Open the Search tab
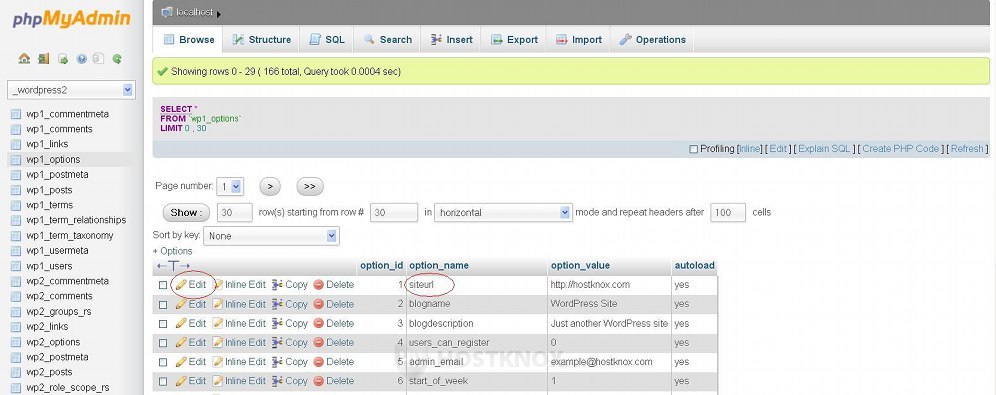 (x=387, y=39)
